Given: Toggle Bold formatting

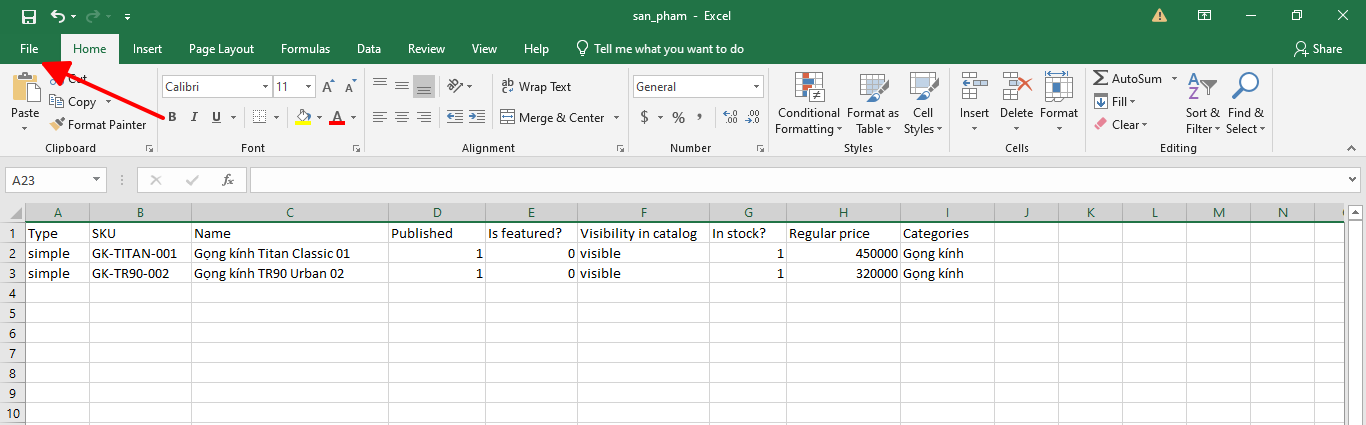Looking at the screenshot, I should [x=172, y=117].
